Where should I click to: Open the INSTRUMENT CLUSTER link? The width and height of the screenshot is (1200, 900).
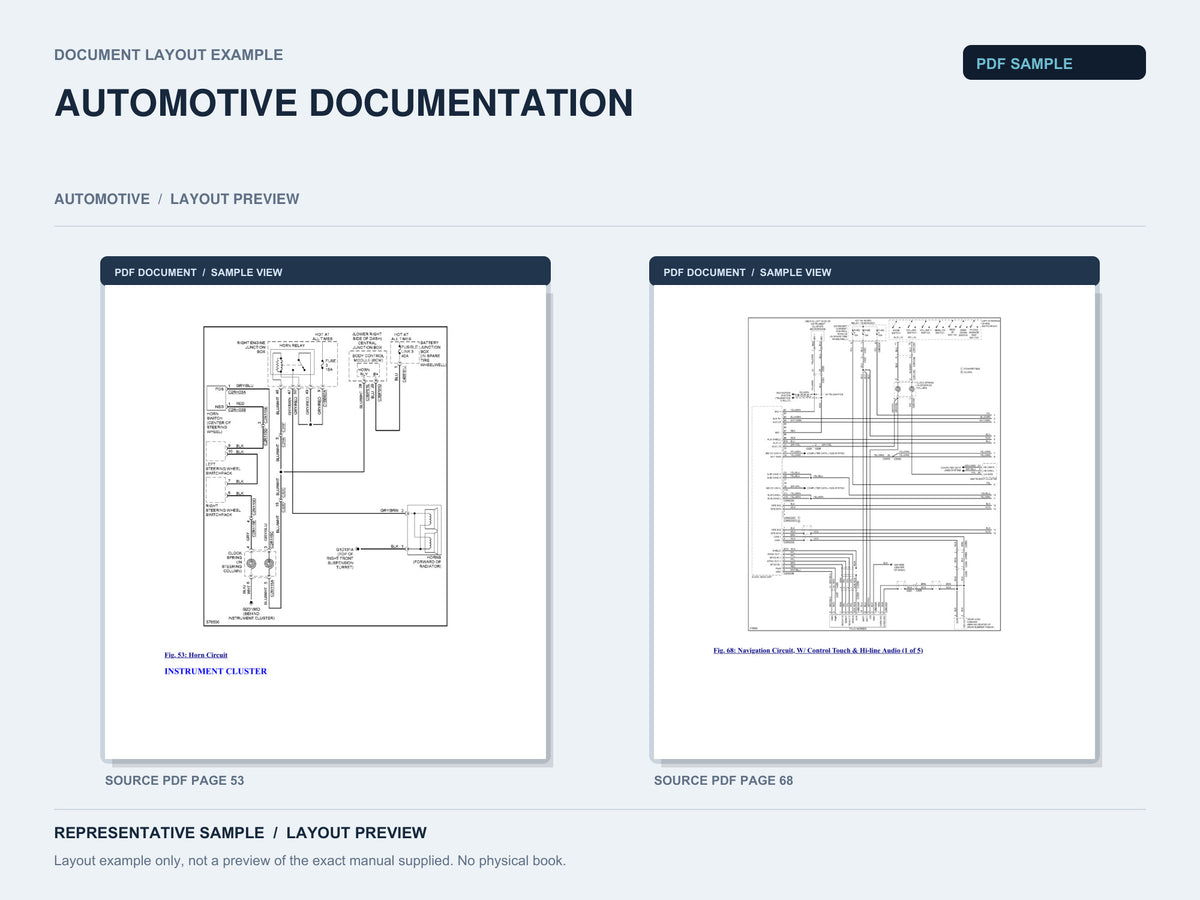click(x=216, y=671)
